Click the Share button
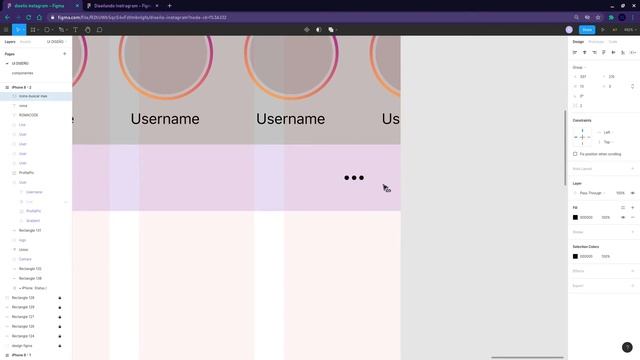640x360 pixels. (x=587, y=30)
